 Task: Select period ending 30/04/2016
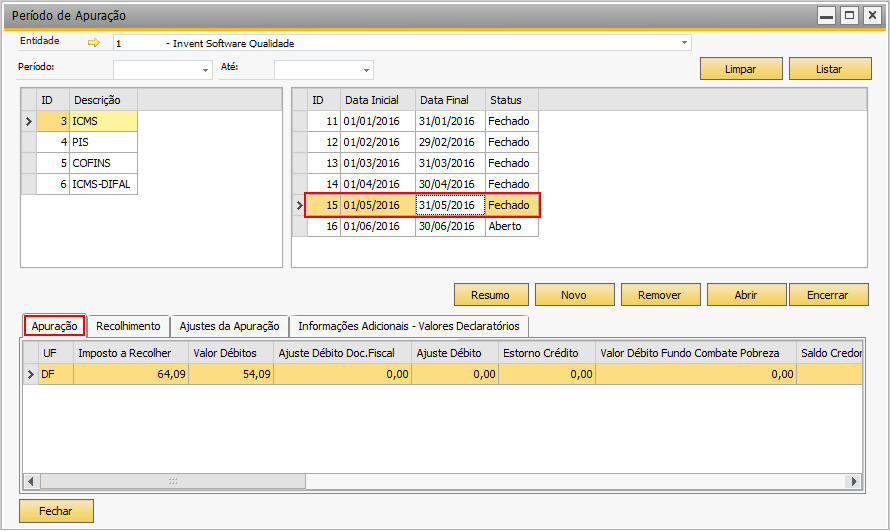422,184
